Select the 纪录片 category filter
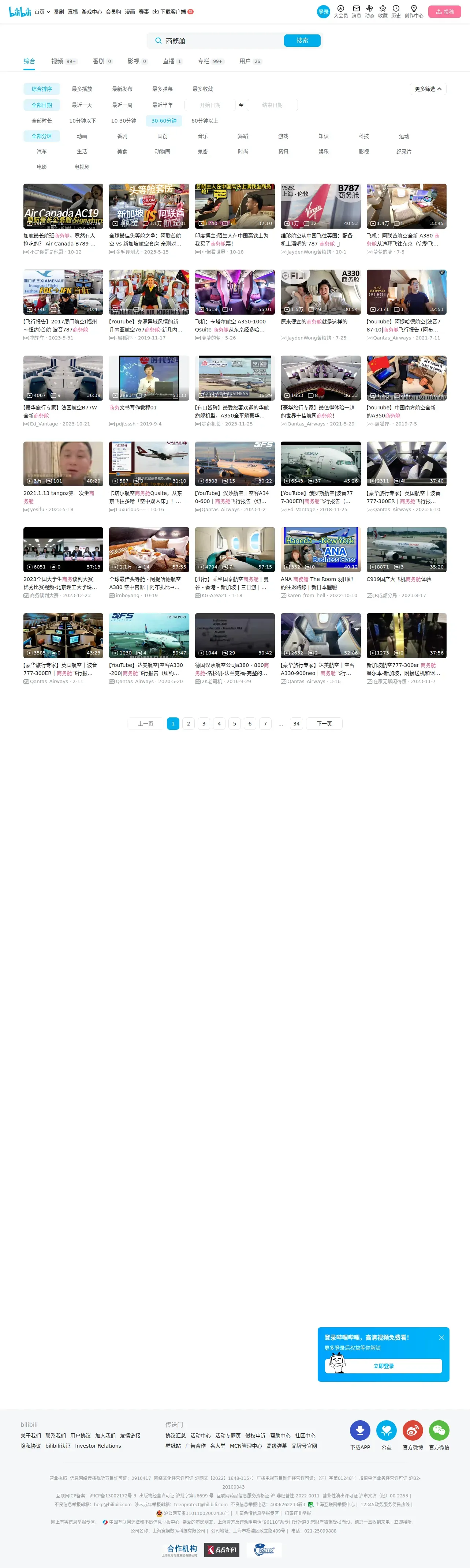This screenshot has width=470, height=1568. tap(404, 151)
